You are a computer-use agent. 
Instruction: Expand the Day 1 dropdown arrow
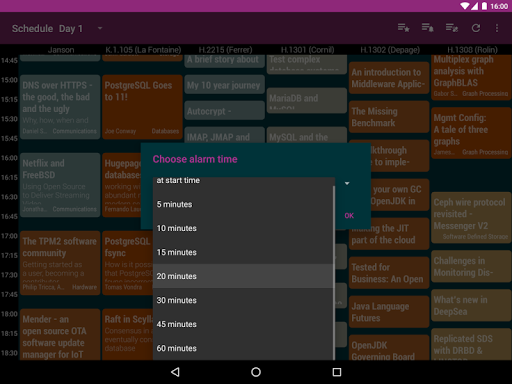click(100, 28)
